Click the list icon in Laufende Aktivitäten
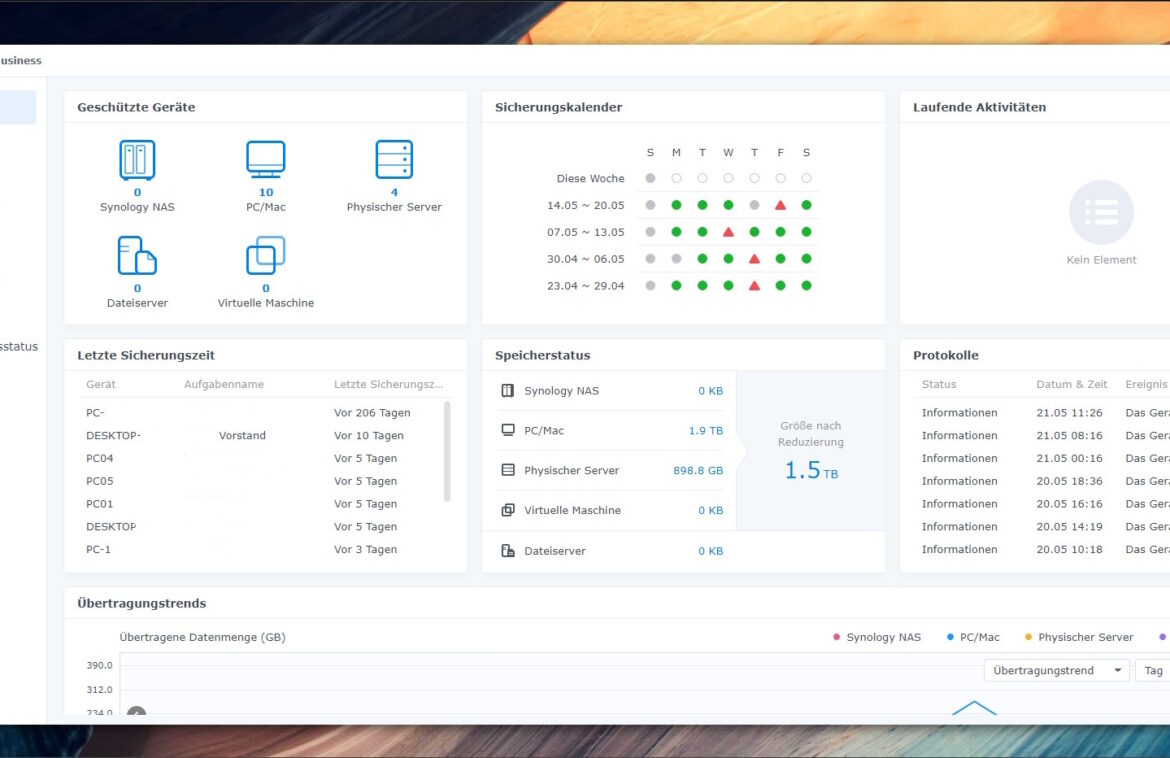 1101,212
